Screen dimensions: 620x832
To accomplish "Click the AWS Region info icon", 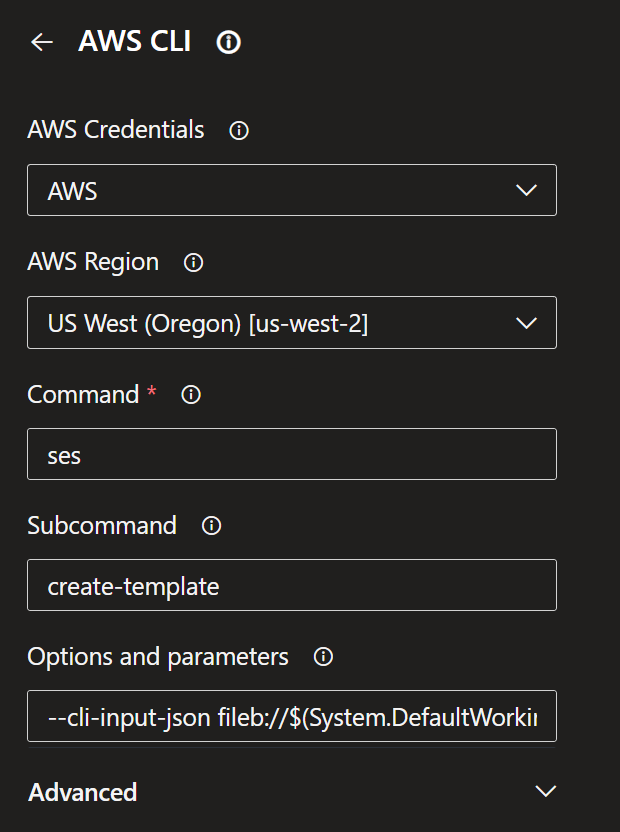I will click(192, 262).
